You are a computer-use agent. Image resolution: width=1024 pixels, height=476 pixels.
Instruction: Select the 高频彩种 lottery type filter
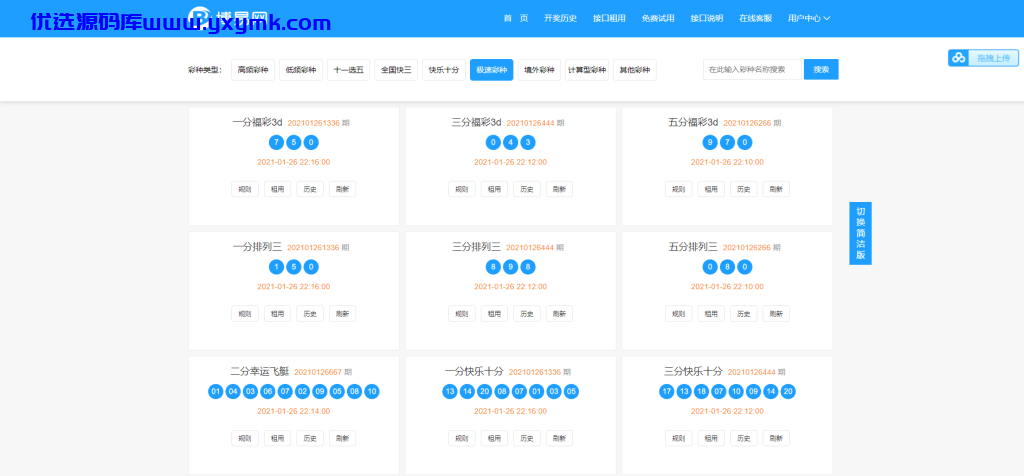(x=253, y=70)
